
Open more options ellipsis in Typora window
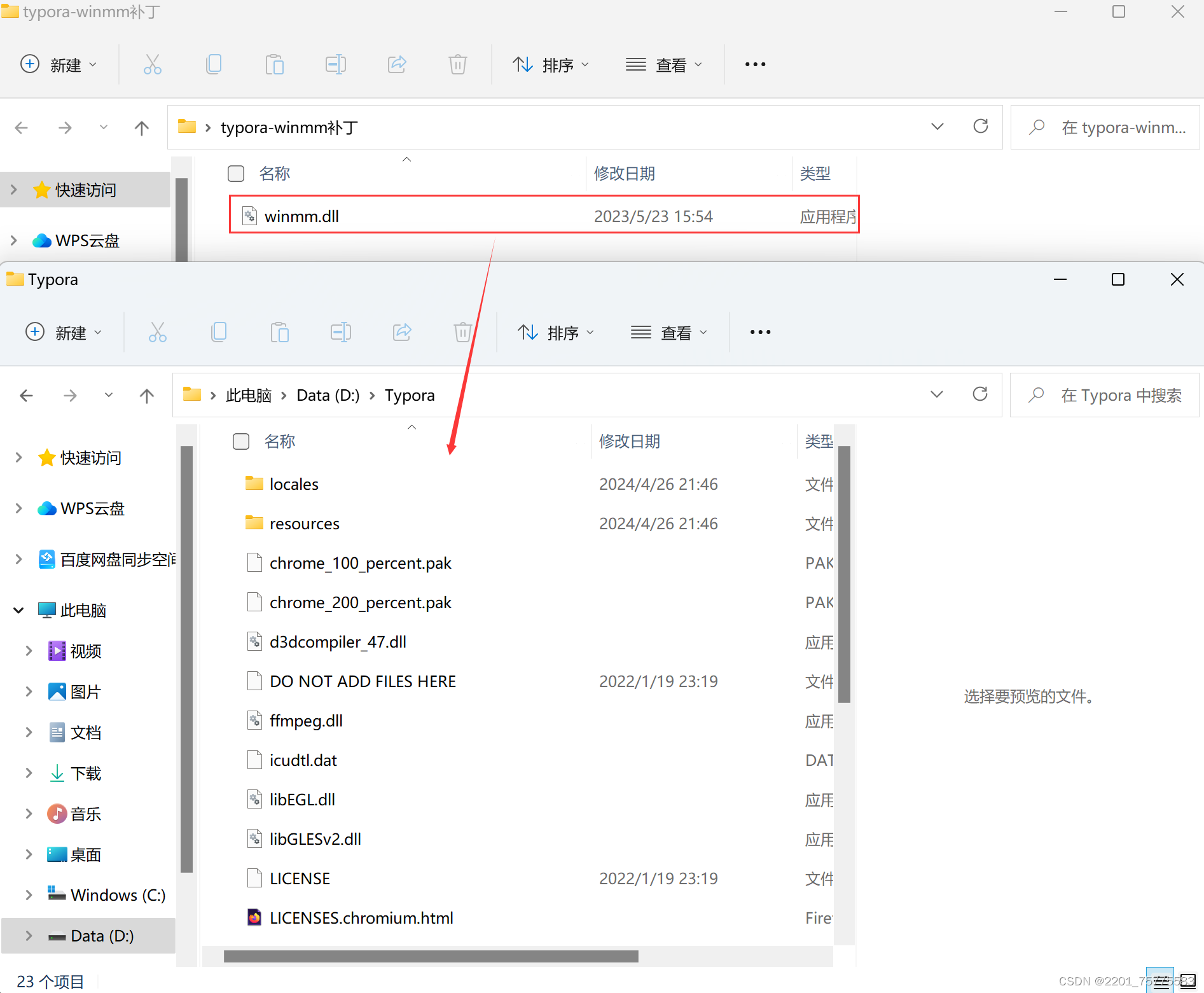[x=760, y=332]
